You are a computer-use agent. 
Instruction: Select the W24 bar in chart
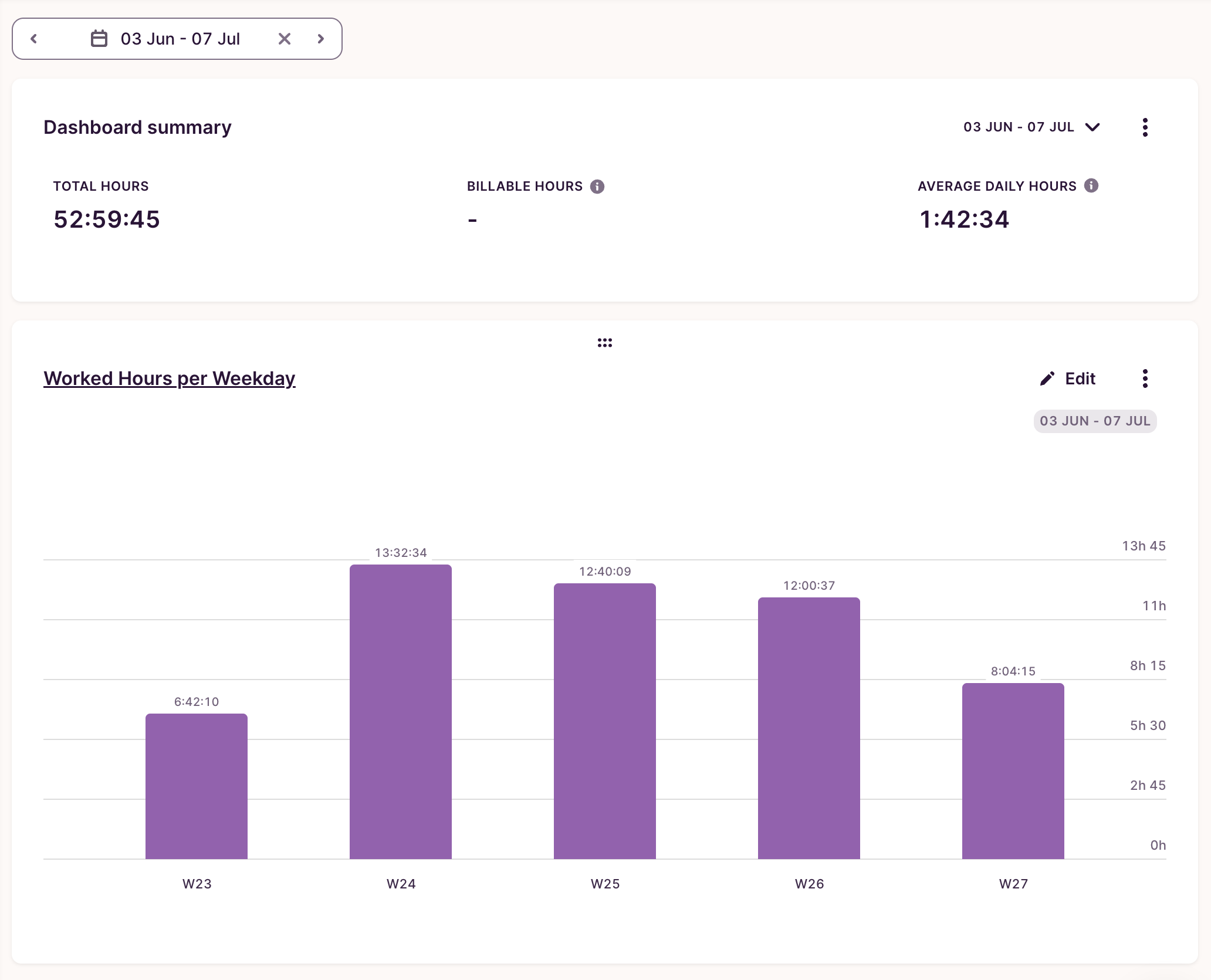coord(401,712)
